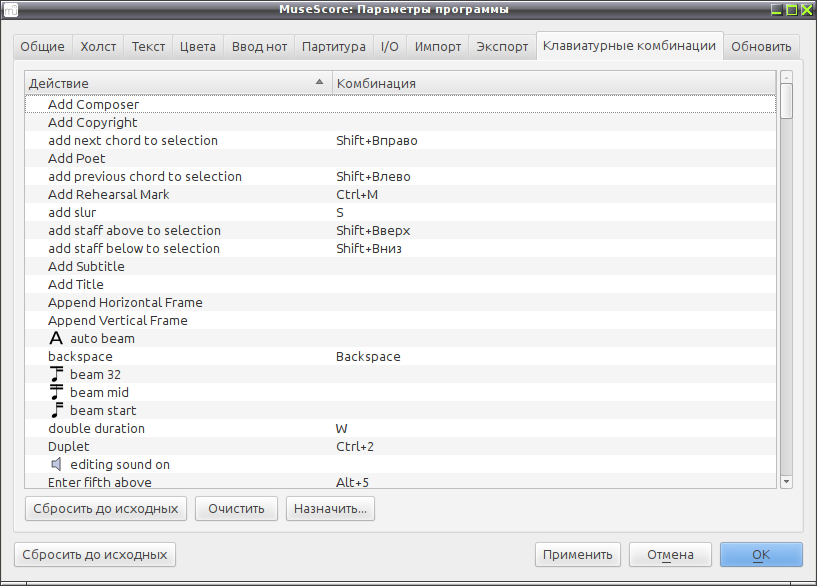Image resolution: width=817 pixels, height=586 pixels.
Task: Select the double duration row
Action: click(x=400, y=428)
